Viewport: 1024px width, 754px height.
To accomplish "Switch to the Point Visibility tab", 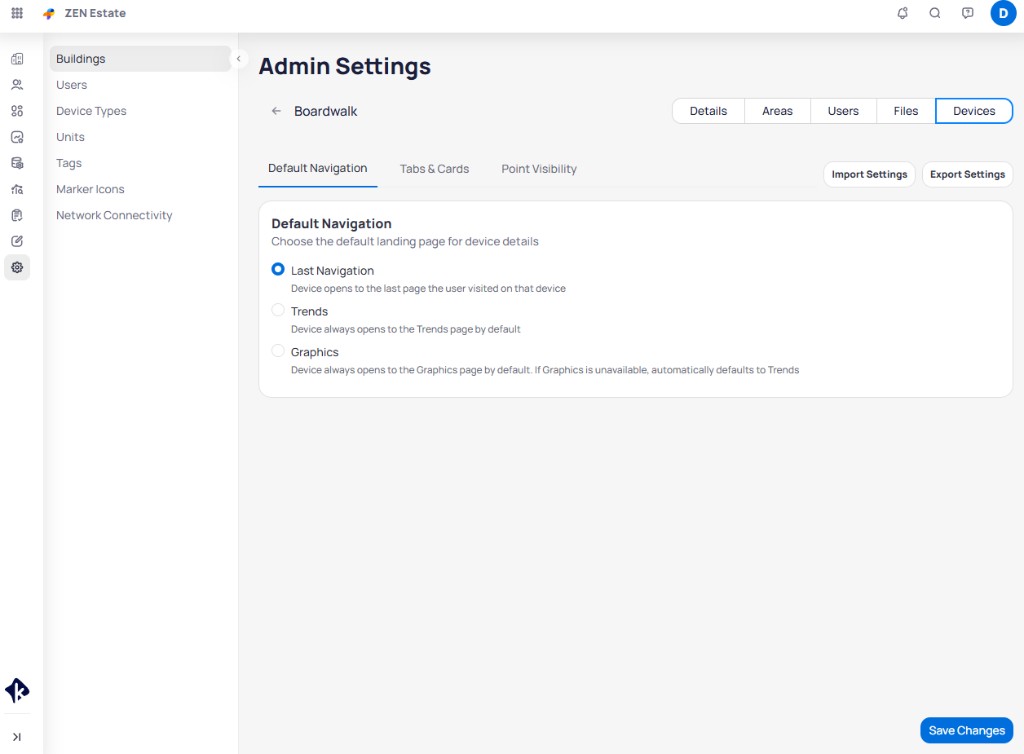I will (539, 169).
